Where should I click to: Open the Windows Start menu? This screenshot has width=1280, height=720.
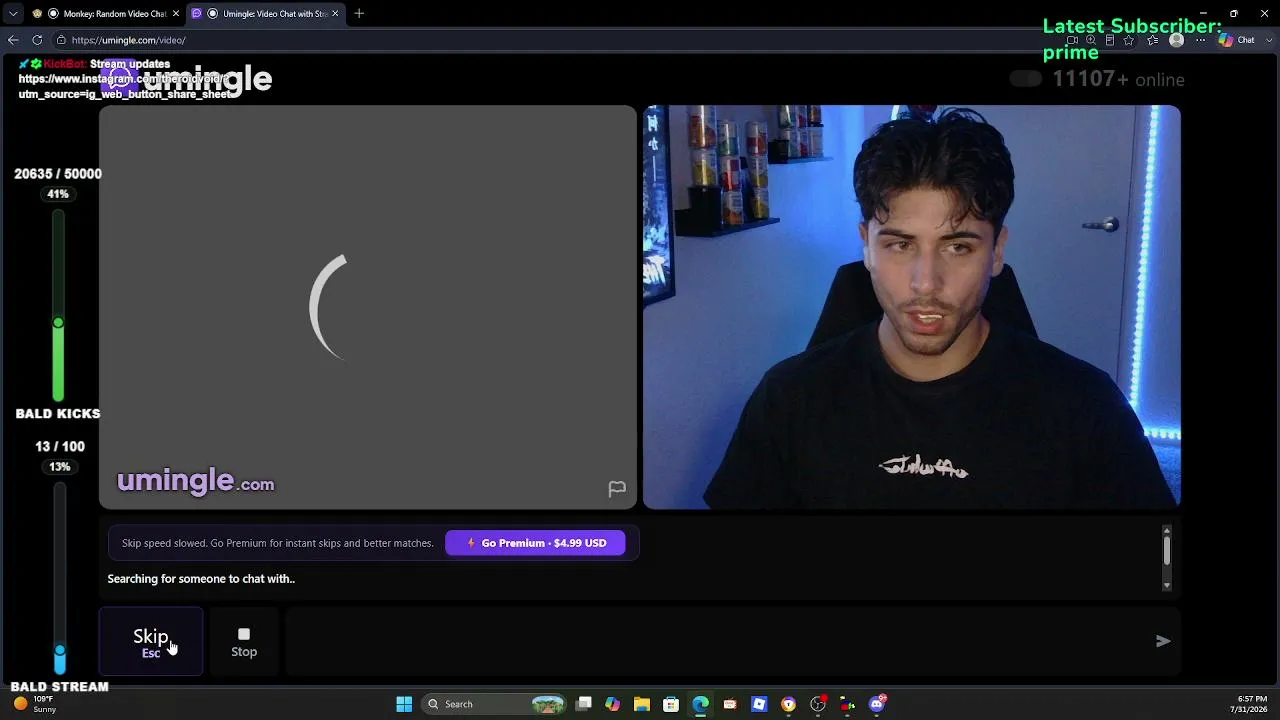(404, 704)
